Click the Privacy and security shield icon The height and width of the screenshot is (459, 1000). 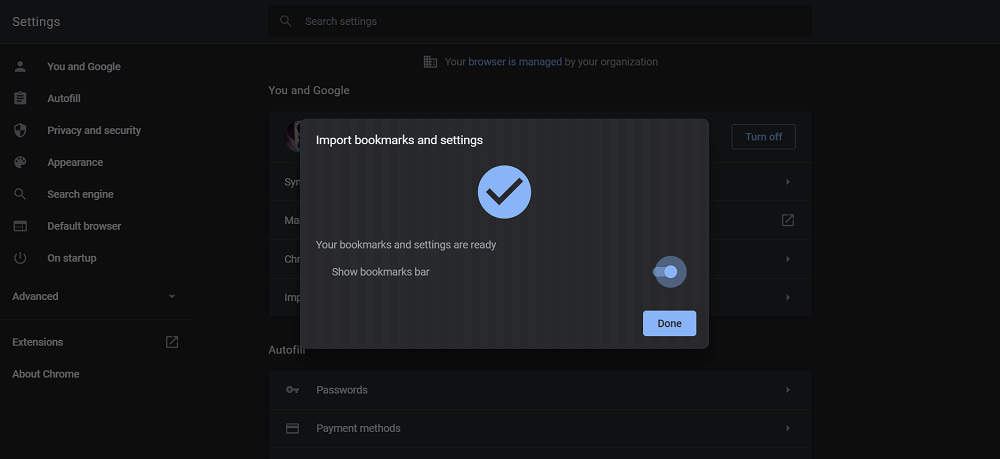[20, 130]
